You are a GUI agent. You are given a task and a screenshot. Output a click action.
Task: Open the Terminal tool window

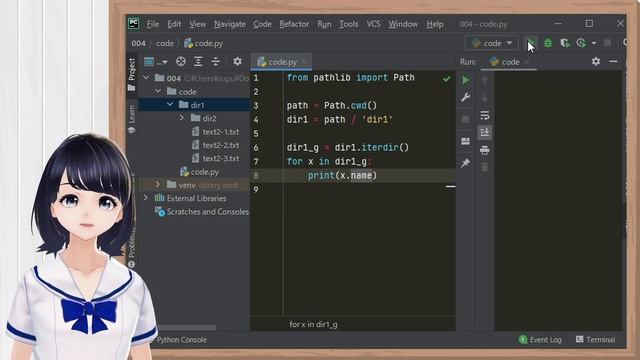click(595, 340)
